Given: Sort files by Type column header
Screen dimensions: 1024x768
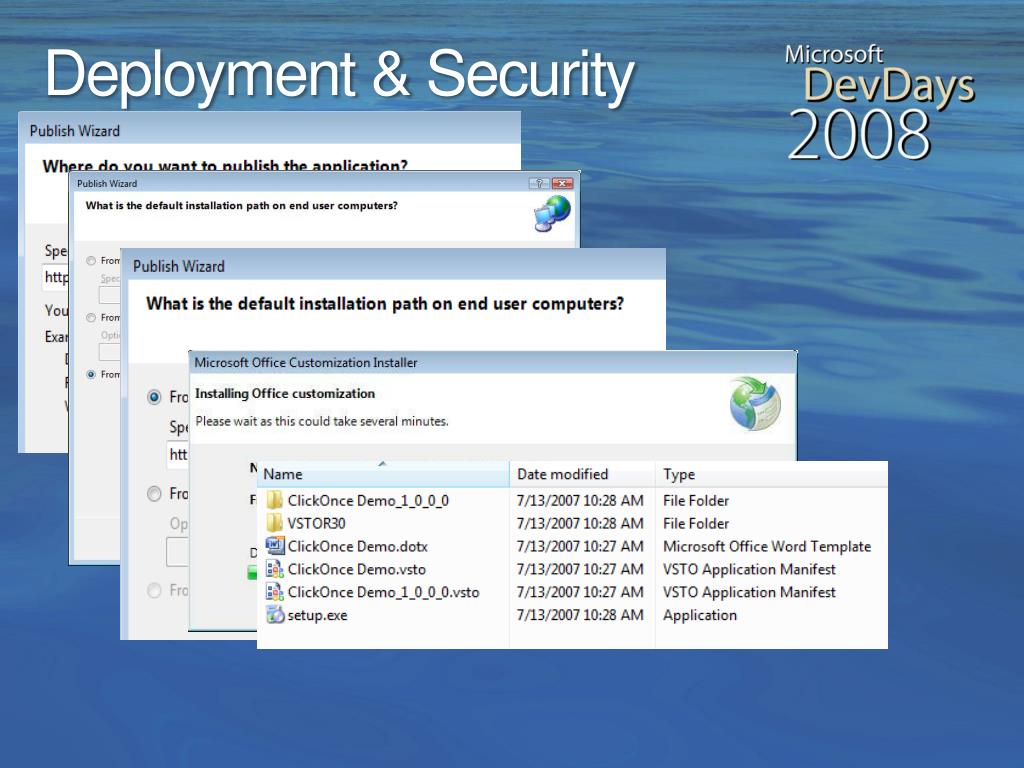Looking at the screenshot, I should (x=771, y=474).
